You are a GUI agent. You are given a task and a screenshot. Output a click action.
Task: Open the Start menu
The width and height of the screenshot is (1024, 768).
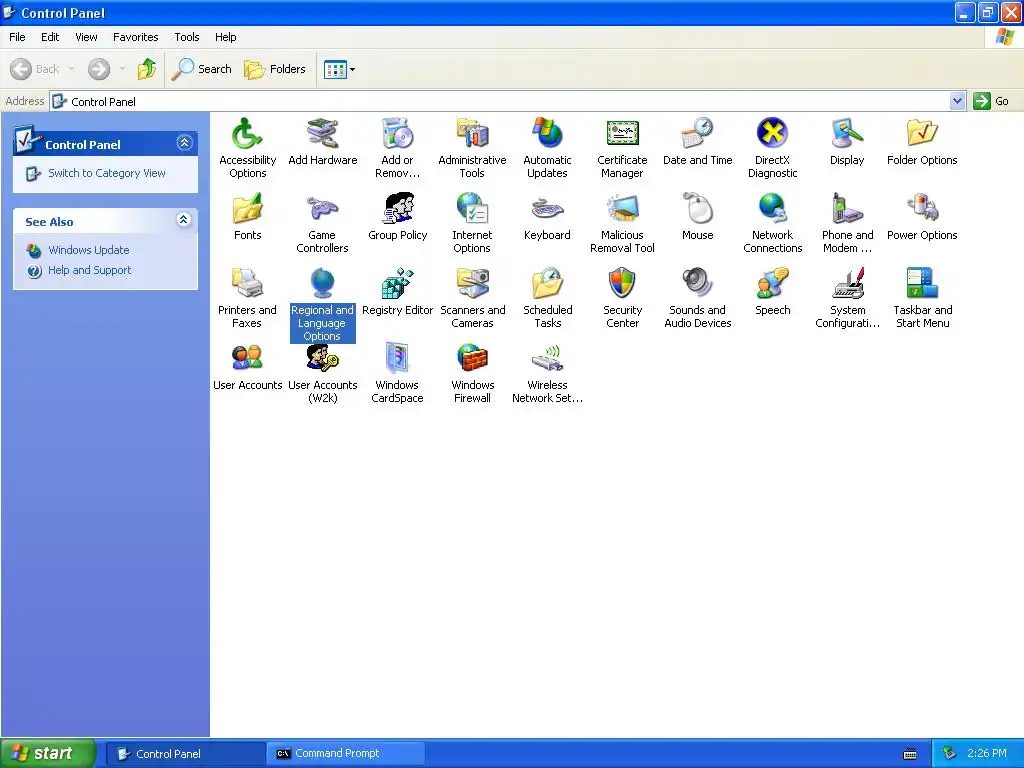coord(47,753)
